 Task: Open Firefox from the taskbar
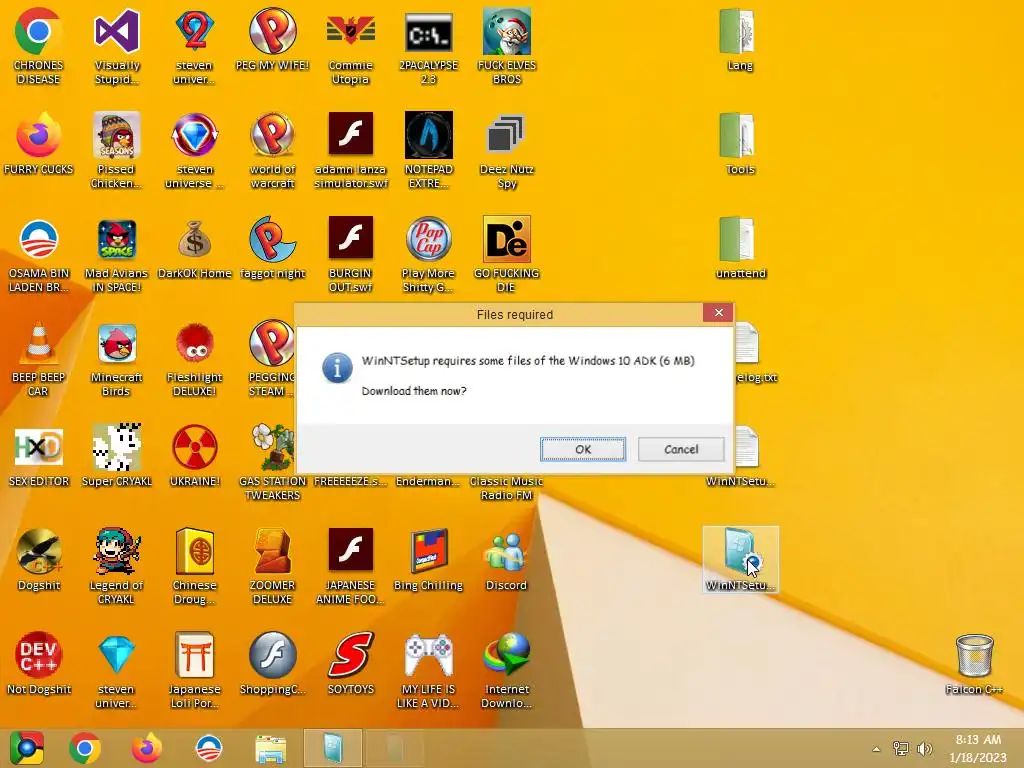(x=146, y=748)
